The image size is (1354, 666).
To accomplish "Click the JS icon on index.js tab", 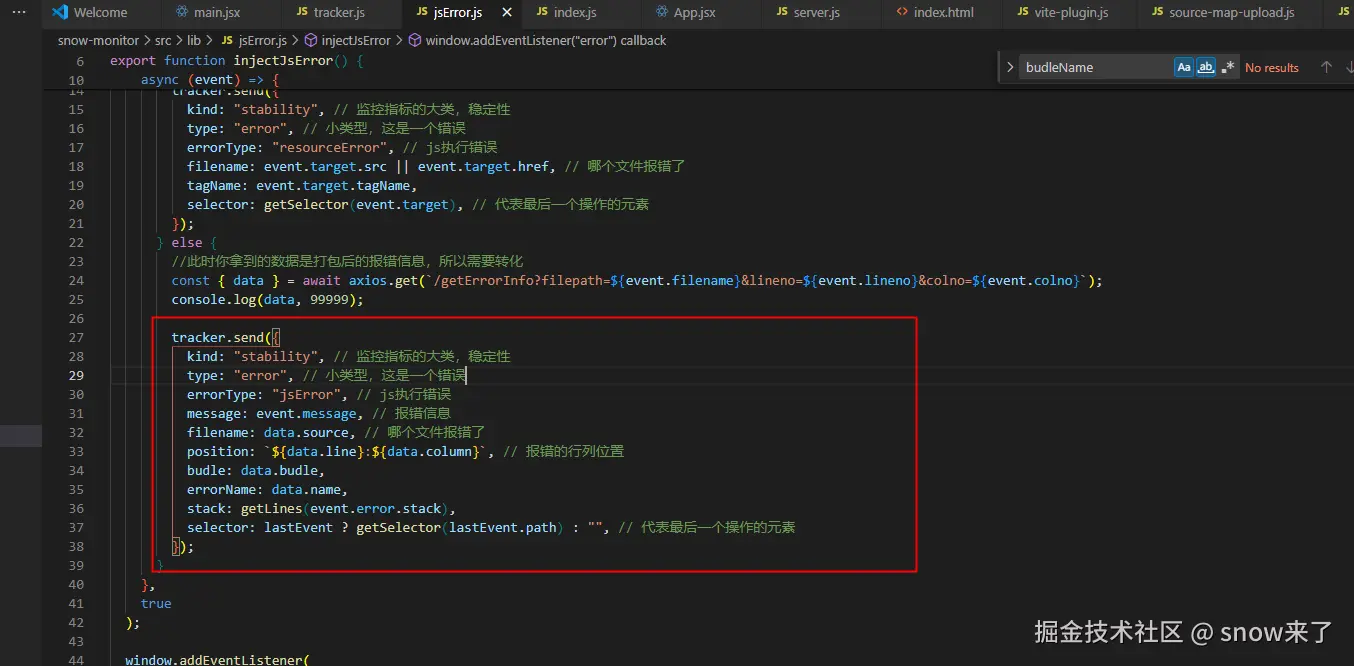I will [542, 12].
